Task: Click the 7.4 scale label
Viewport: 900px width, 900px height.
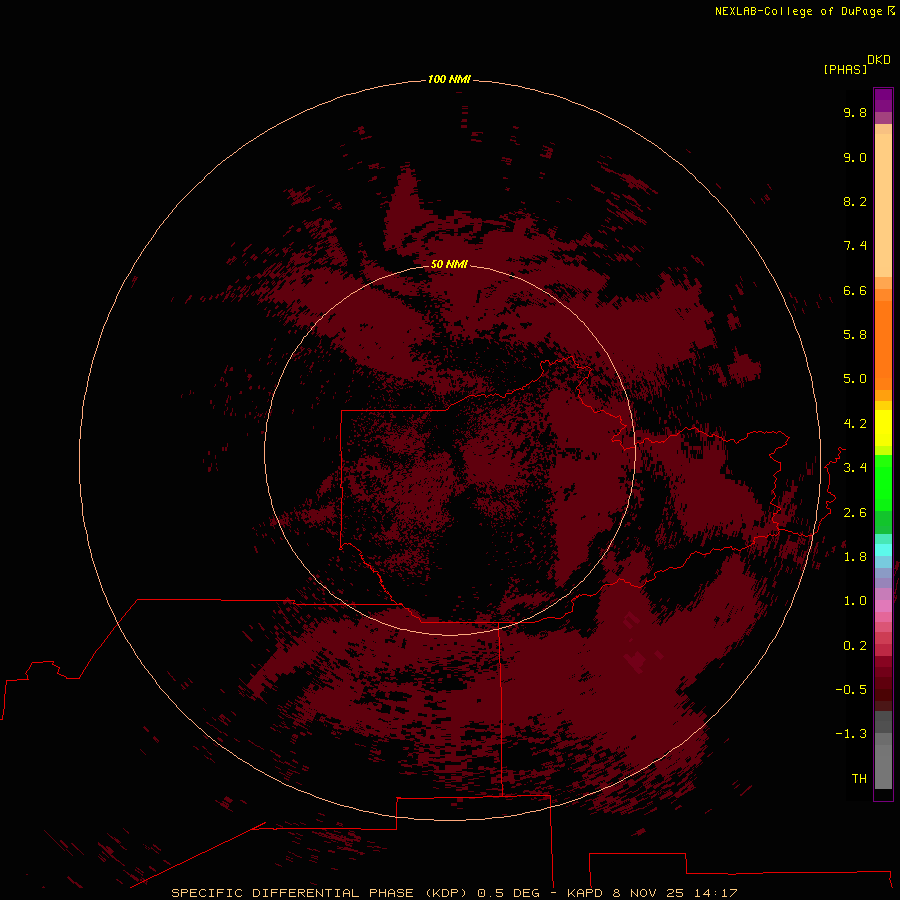Action: (x=855, y=246)
